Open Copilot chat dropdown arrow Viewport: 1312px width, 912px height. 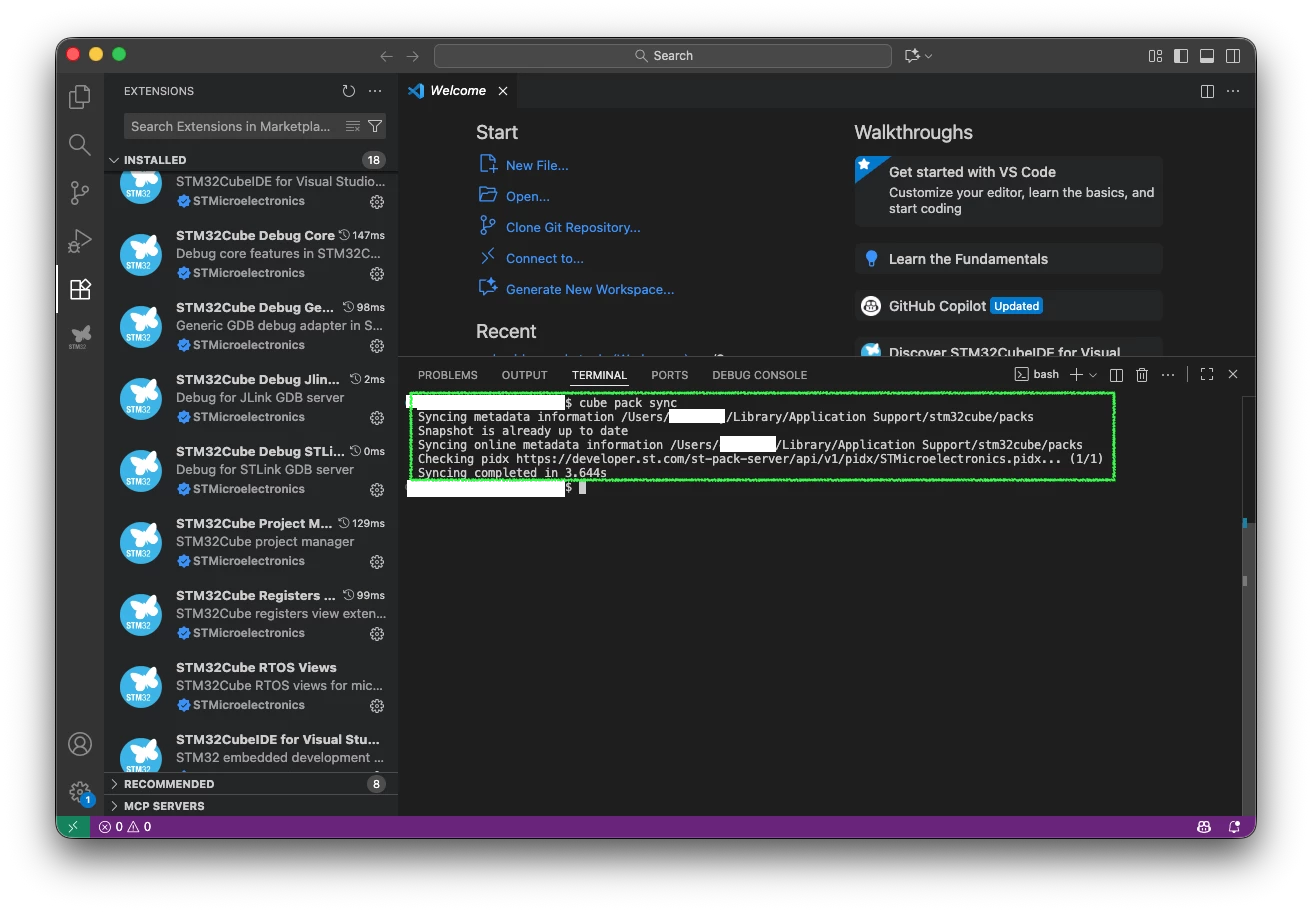pos(928,56)
